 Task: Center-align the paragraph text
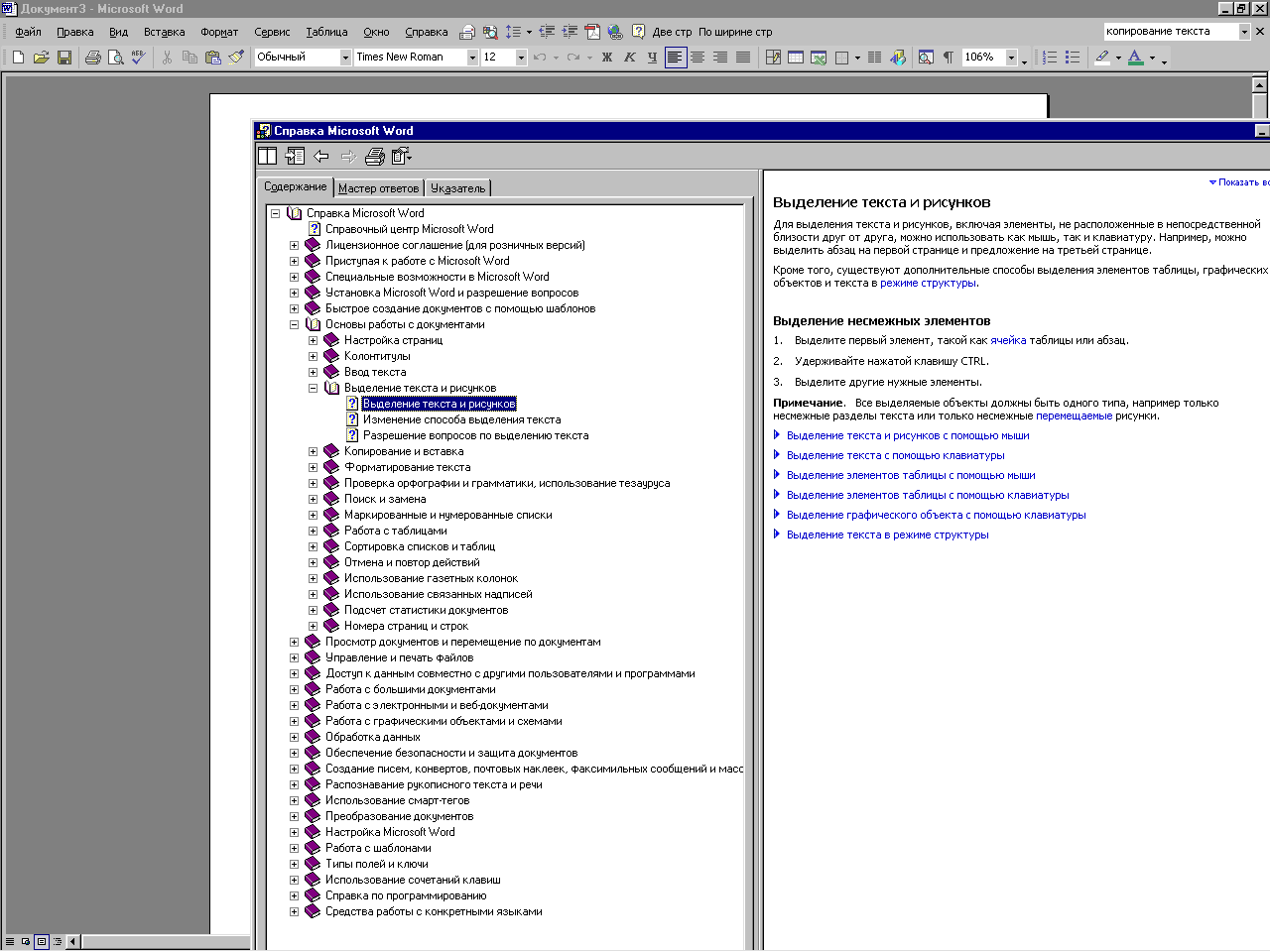click(x=698, y=58)
